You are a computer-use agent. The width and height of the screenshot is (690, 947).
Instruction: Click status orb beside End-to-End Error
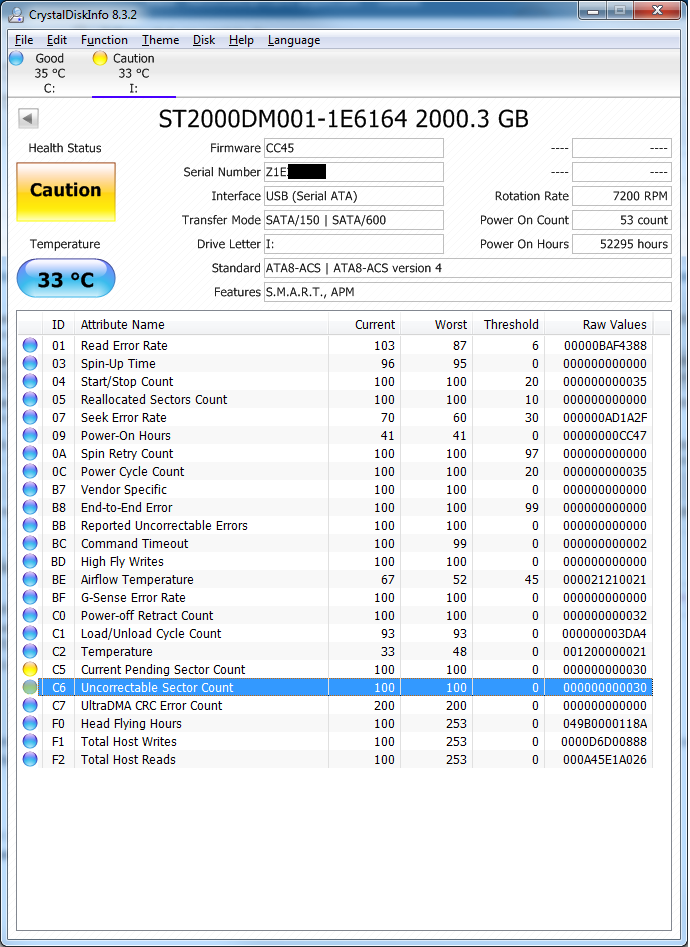(x=30, y=507)
